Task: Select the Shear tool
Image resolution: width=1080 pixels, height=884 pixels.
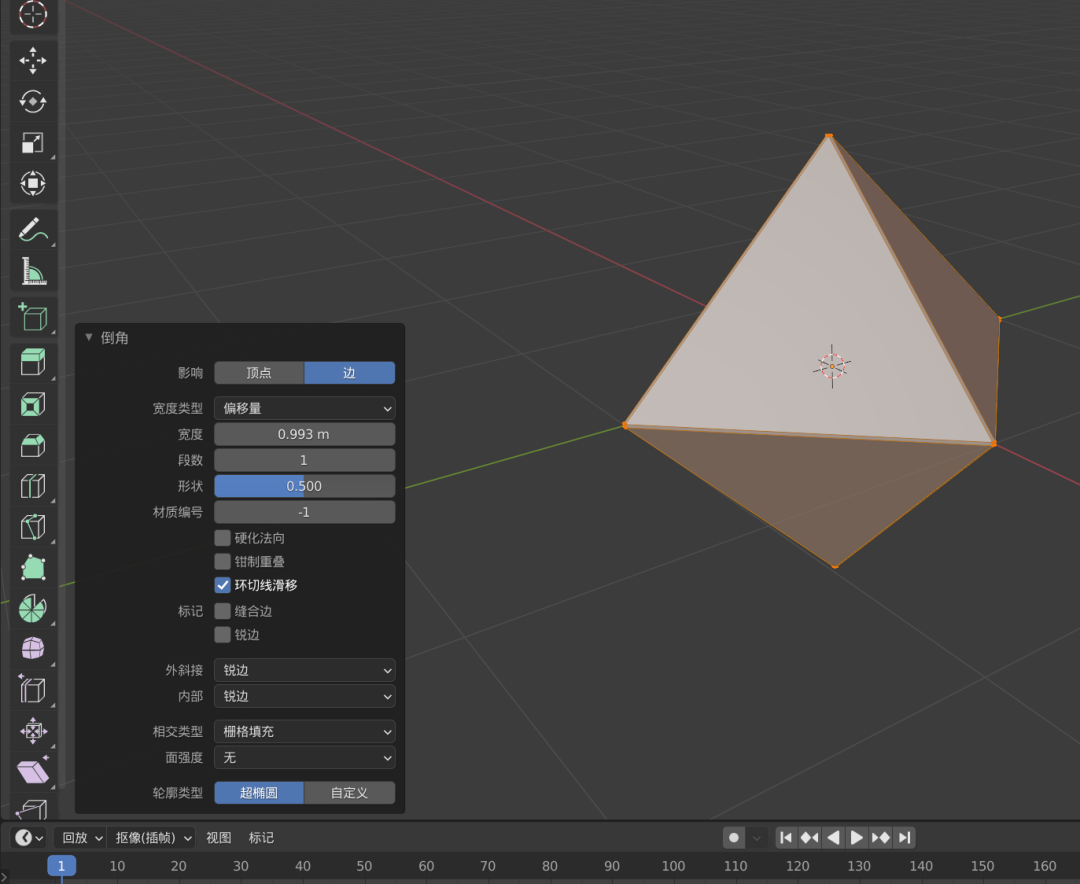Action: click(32, 772)
